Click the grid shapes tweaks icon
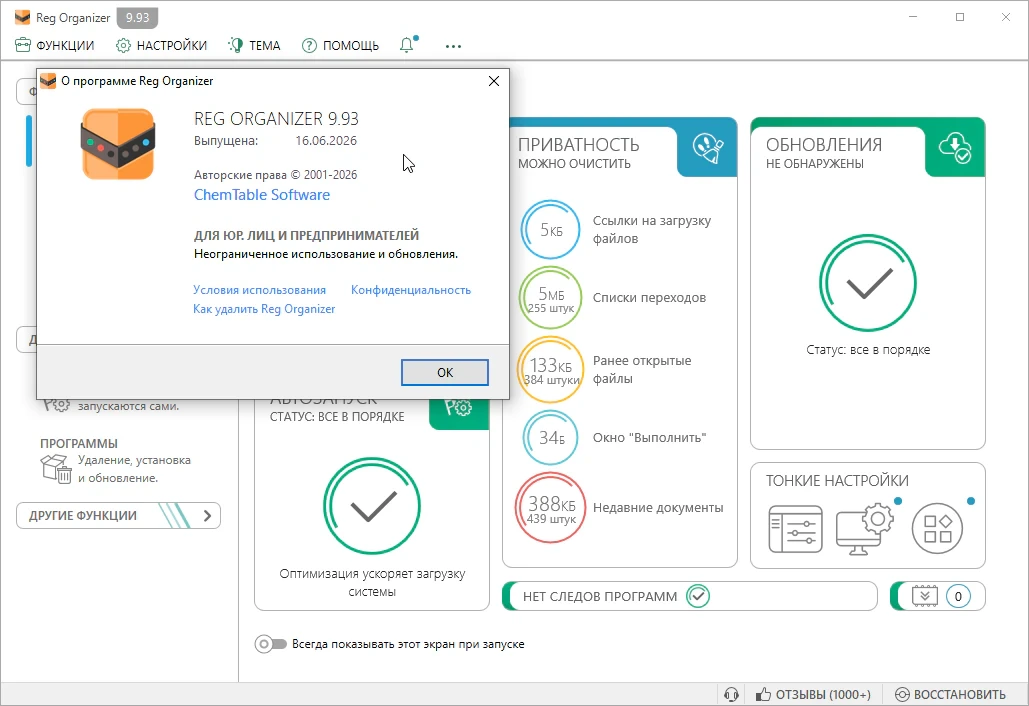 (x=937, y=529)
